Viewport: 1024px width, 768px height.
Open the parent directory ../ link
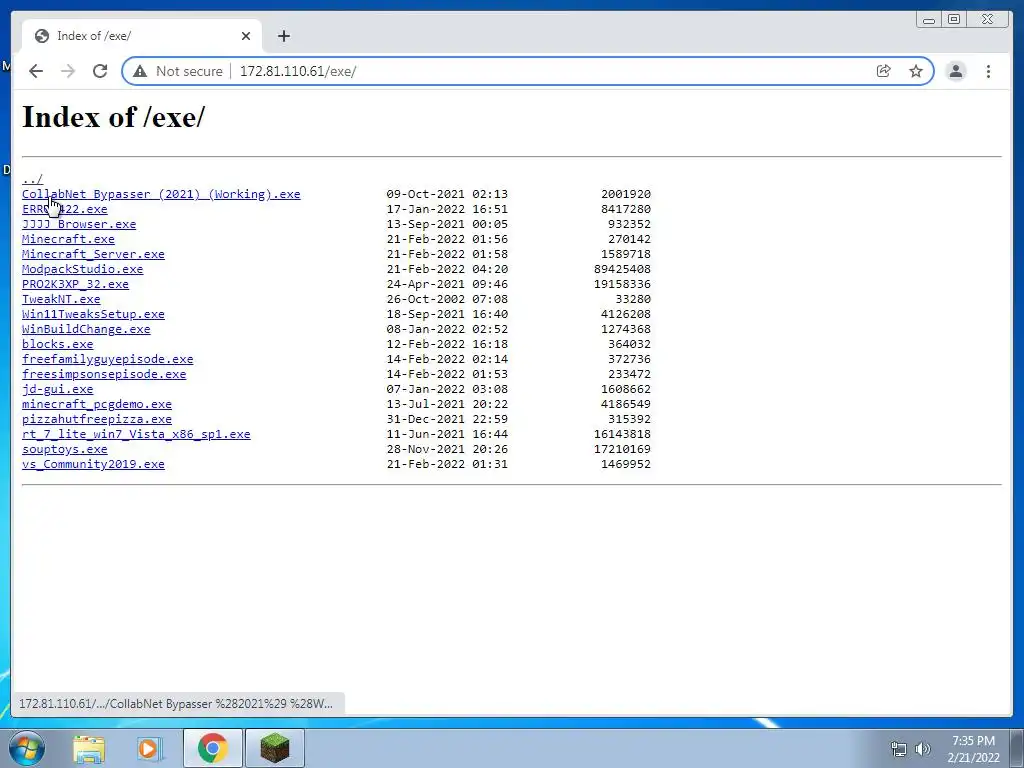click(32, 179)
